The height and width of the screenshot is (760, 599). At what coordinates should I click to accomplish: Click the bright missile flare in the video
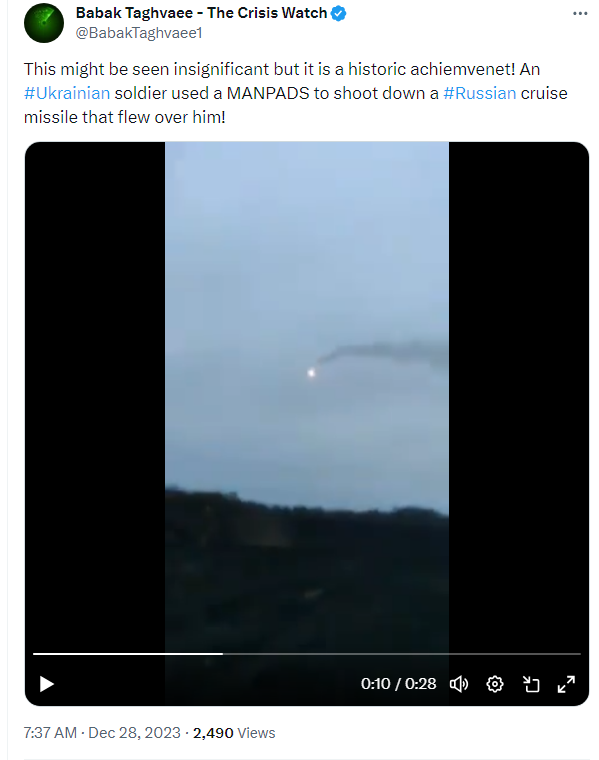[x=311, y=373]
